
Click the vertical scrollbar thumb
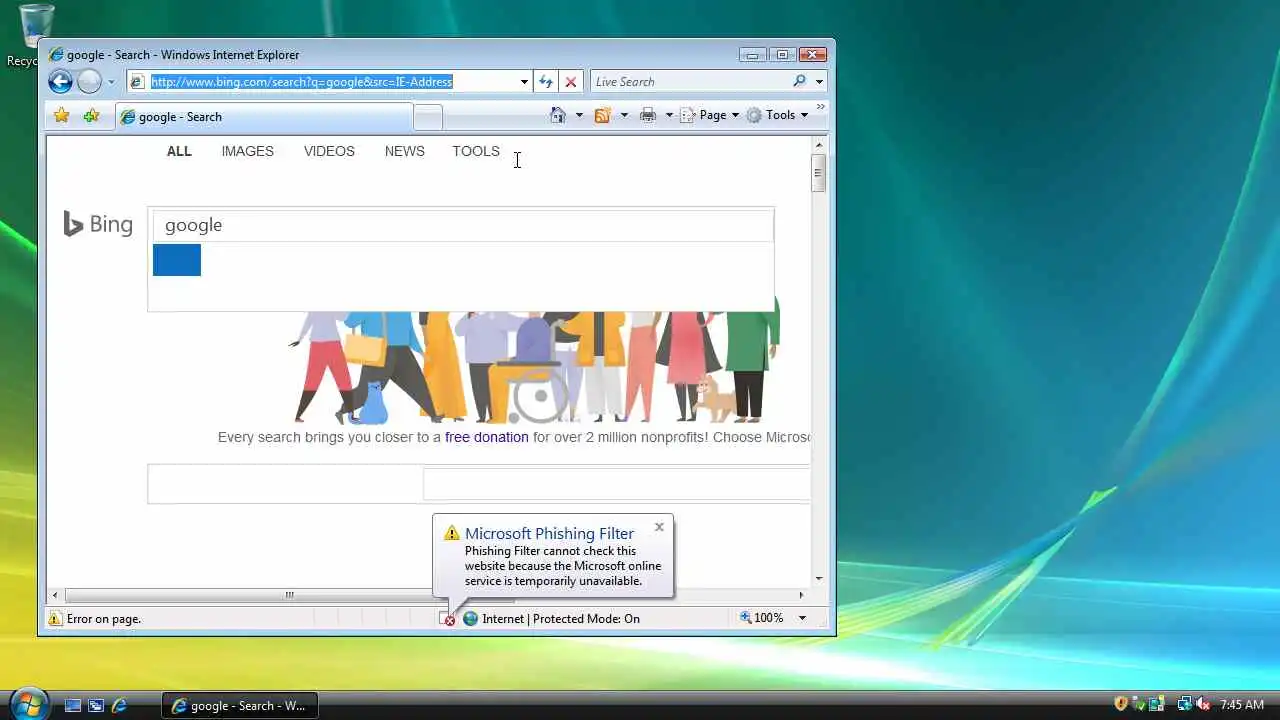pyautogui.click(x=819, y=173)
